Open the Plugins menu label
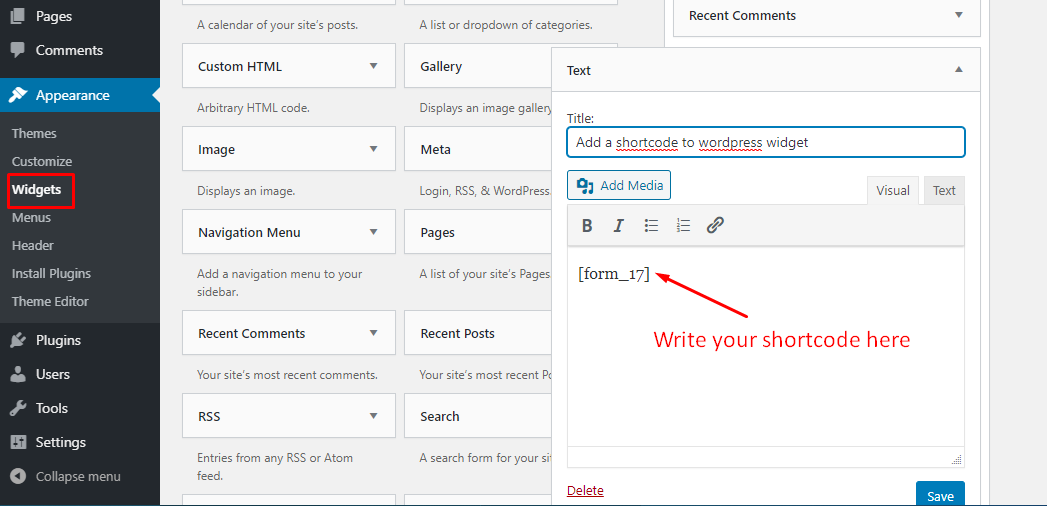Viewport: 1047px width, 506px height. (58, 340)
